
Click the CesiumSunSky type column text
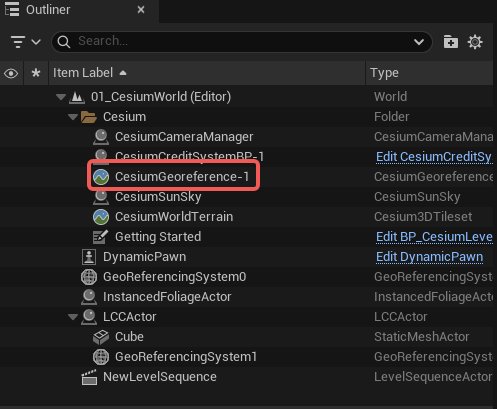point(417,197)
